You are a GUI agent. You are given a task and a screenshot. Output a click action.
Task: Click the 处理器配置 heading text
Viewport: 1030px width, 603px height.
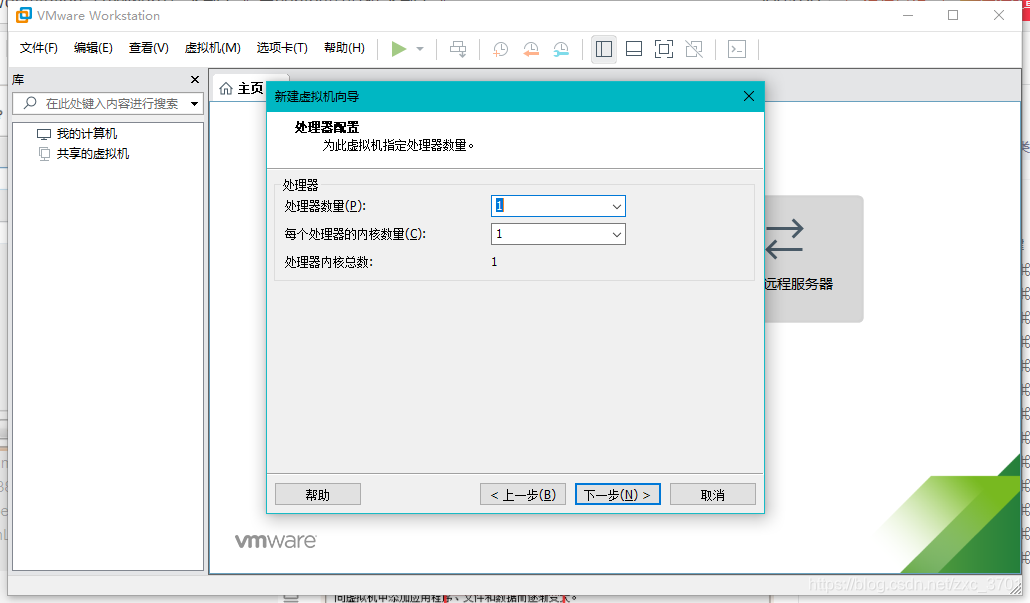(x=326, y=127)
